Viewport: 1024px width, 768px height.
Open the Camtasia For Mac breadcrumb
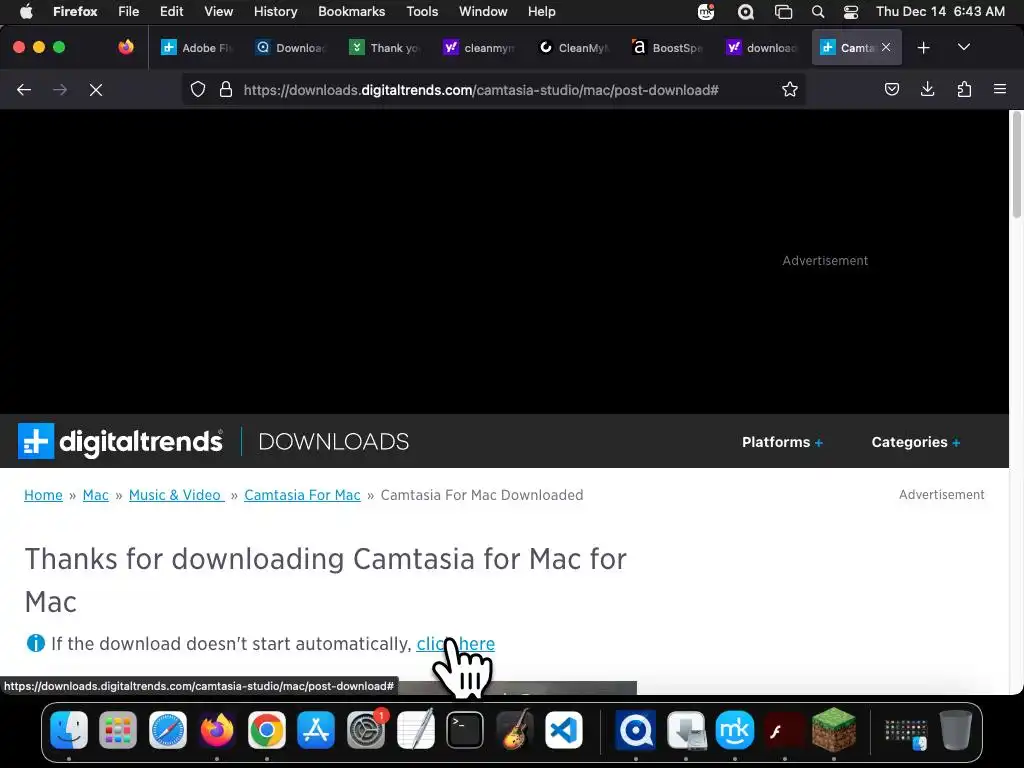click(302, 495)
